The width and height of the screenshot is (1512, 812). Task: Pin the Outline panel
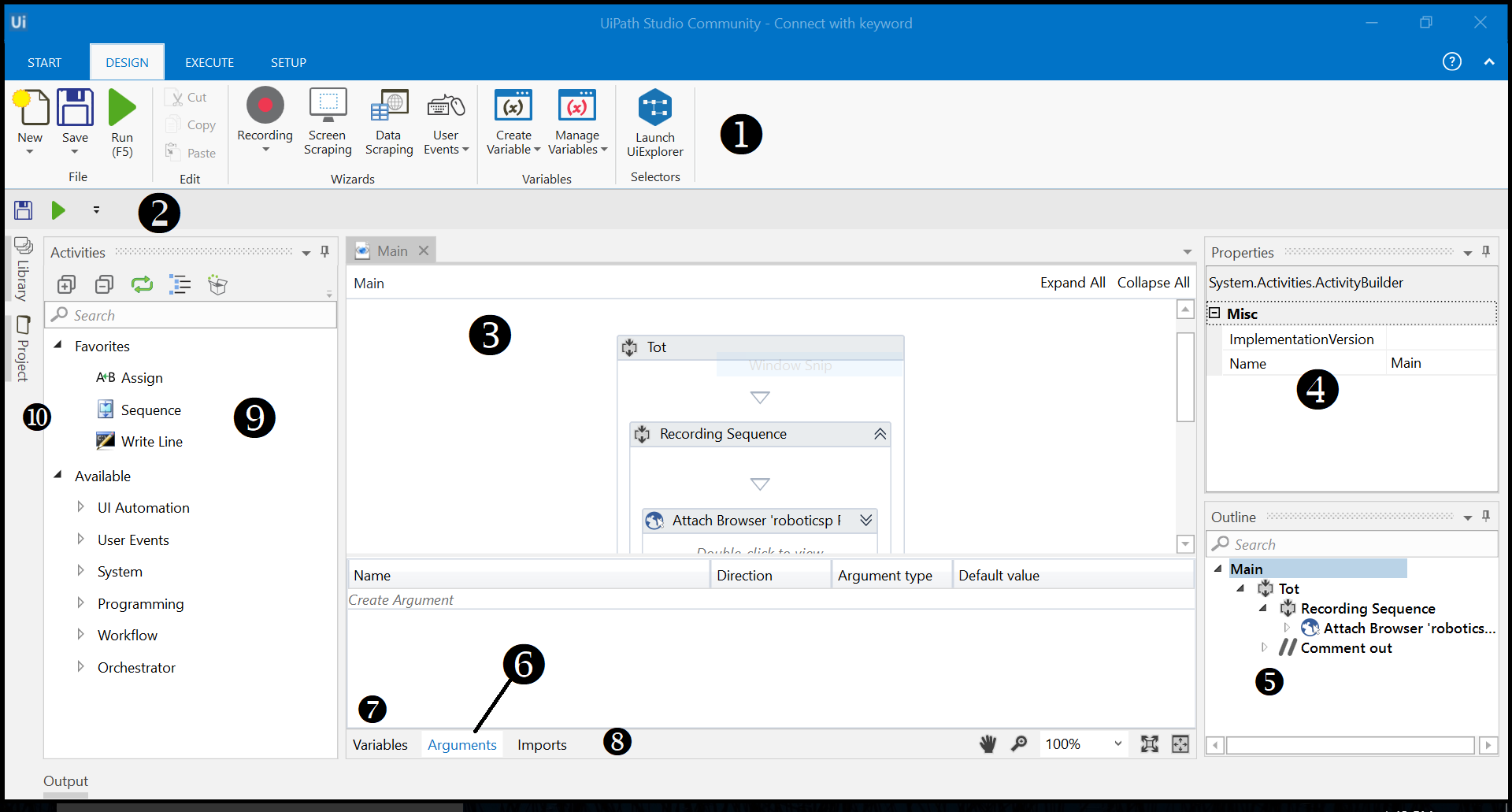(1486, 516)
